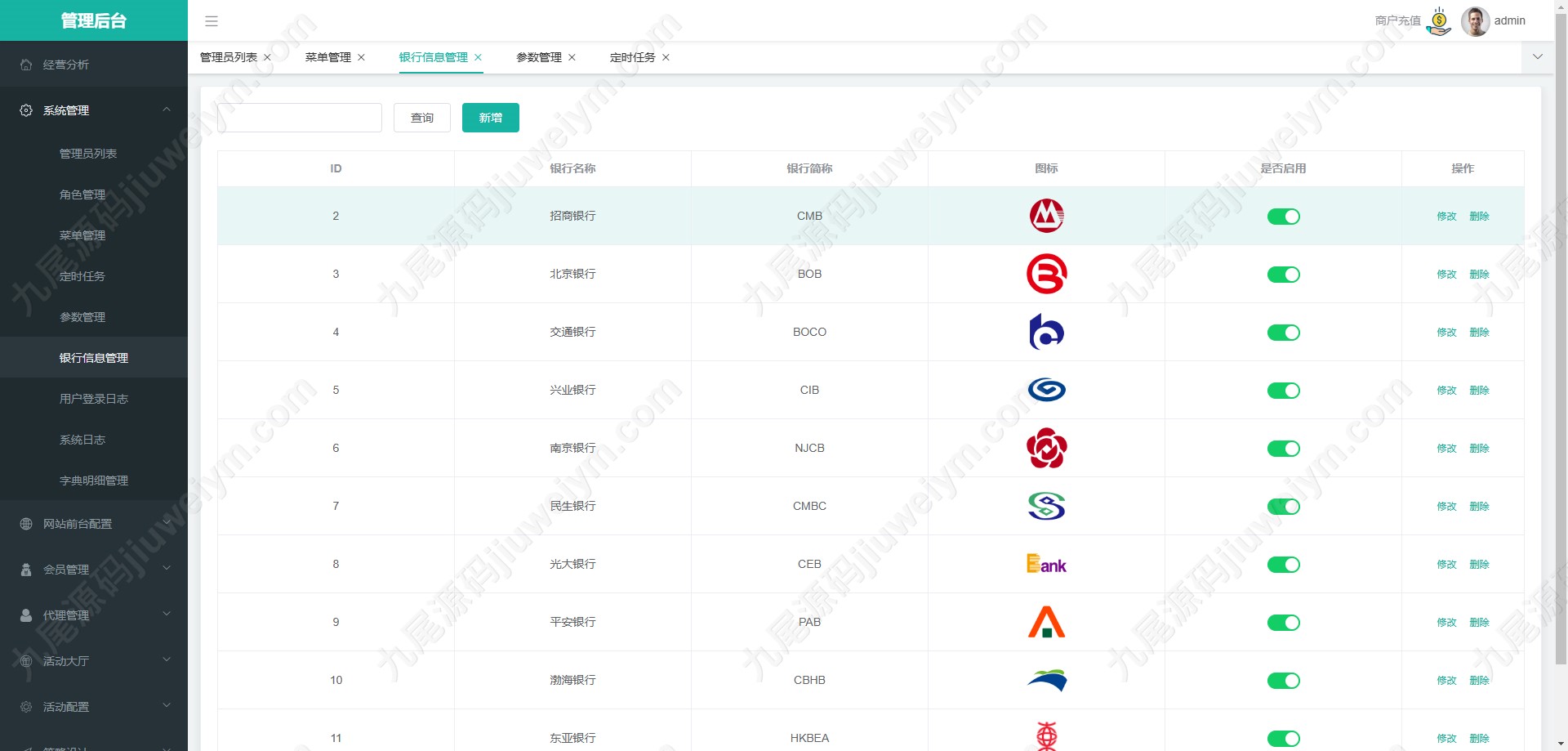Click the hamburger menu collapse icon
Screen dimensions: 1568x751
212,21
